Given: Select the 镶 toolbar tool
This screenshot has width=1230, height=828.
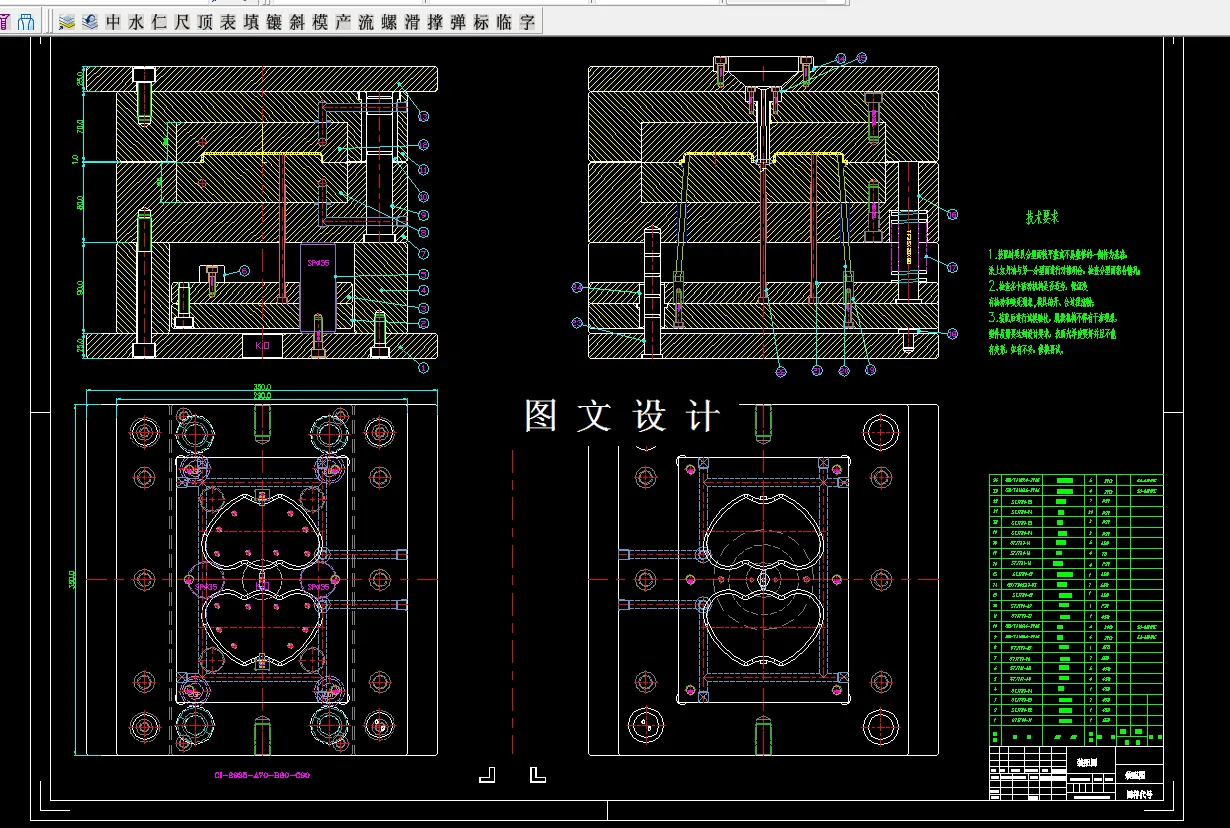Looking at the screenshot, I should (x=274, y=21).
